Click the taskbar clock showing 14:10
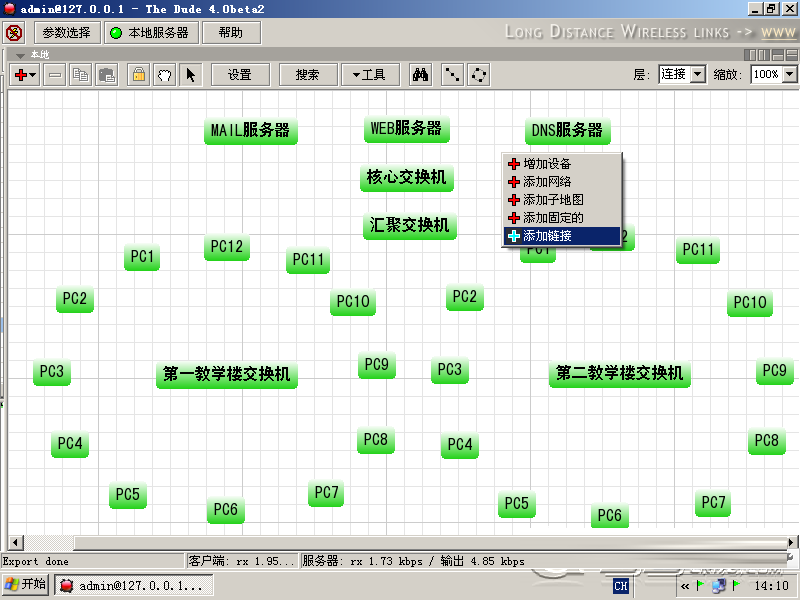Image resolution: width=800 pixels, height=600 pixels. coord(771,586)
